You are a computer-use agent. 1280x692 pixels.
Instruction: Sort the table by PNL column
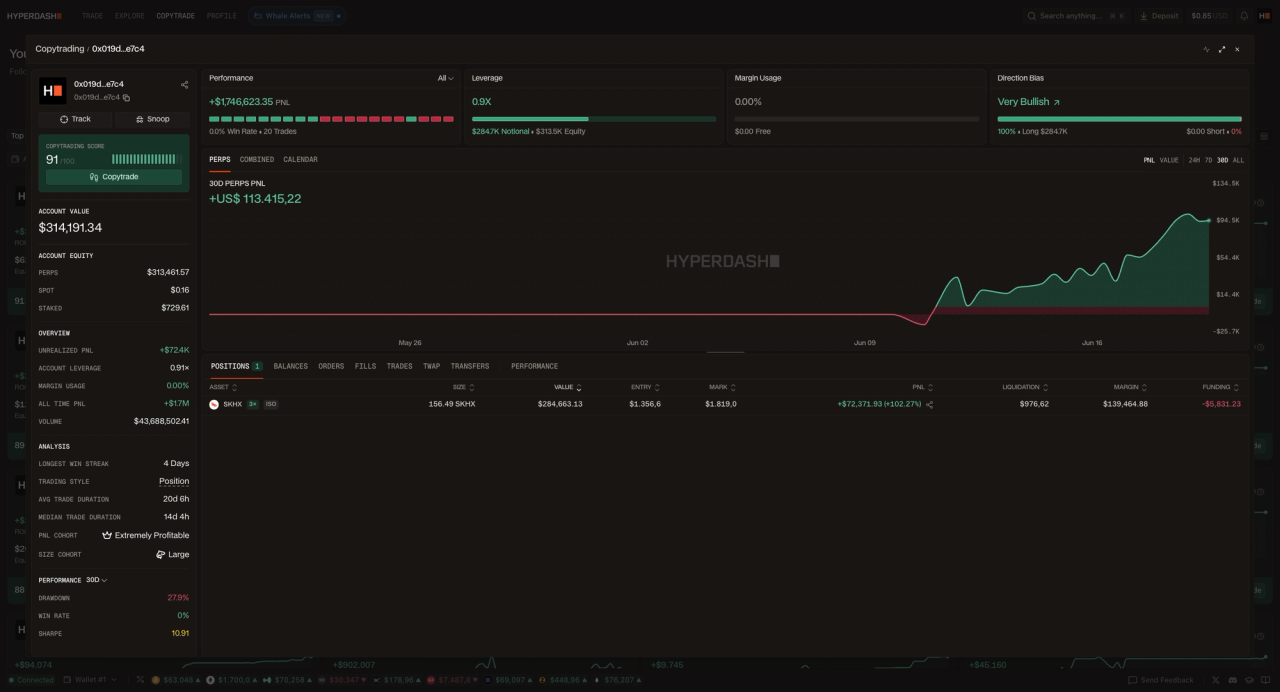point(922,387)
